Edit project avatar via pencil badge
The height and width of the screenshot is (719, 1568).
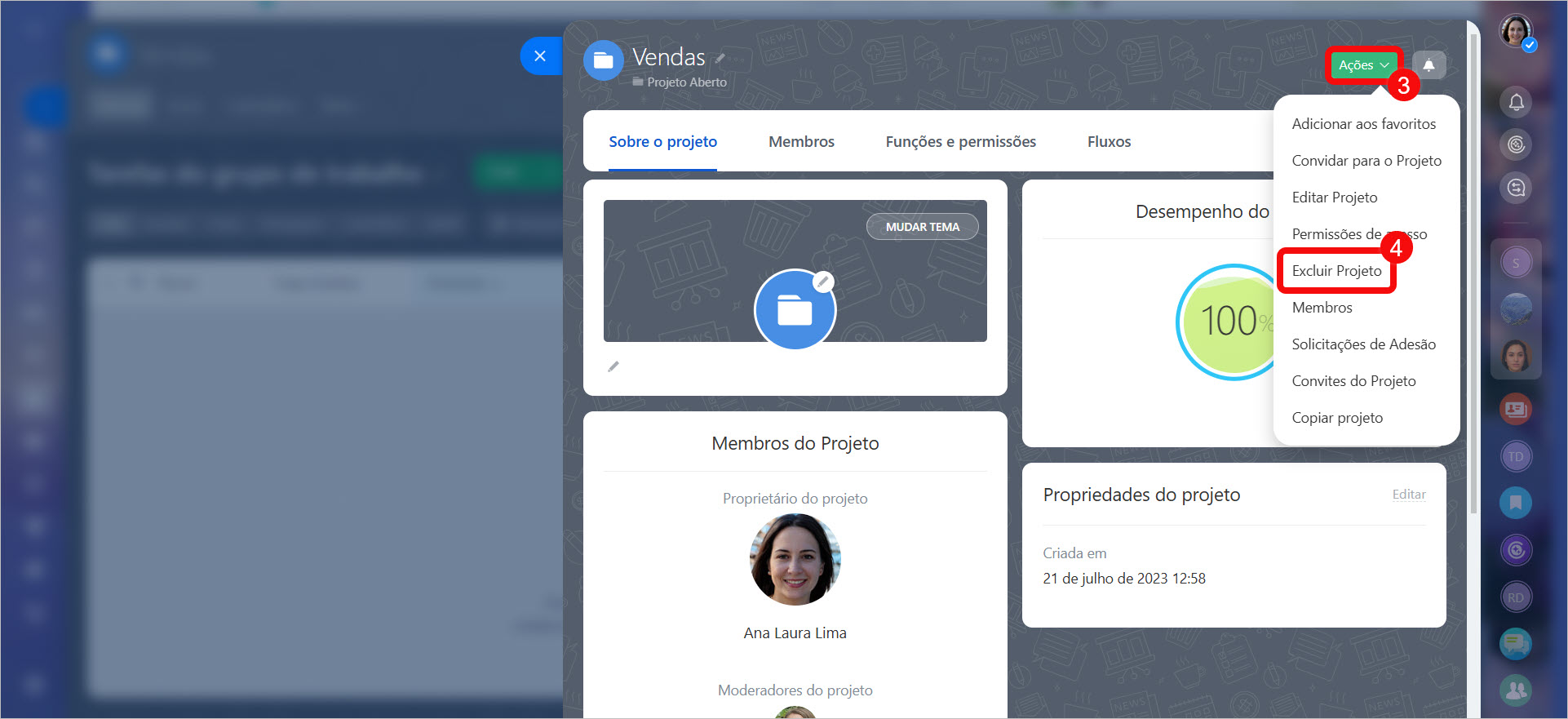[823, 282]
